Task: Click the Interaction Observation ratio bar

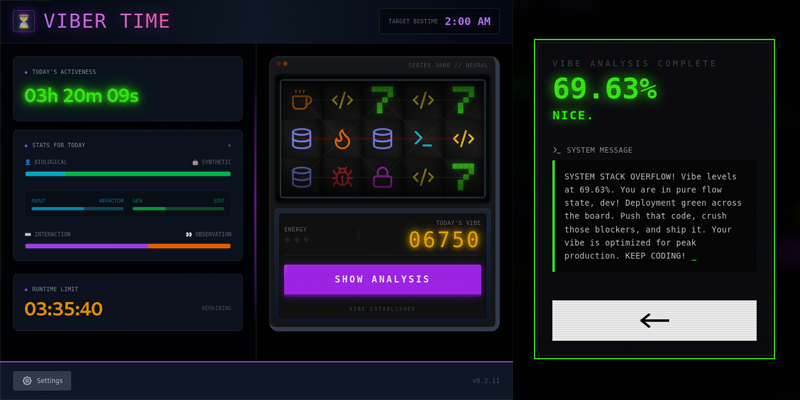Action: 128,246
